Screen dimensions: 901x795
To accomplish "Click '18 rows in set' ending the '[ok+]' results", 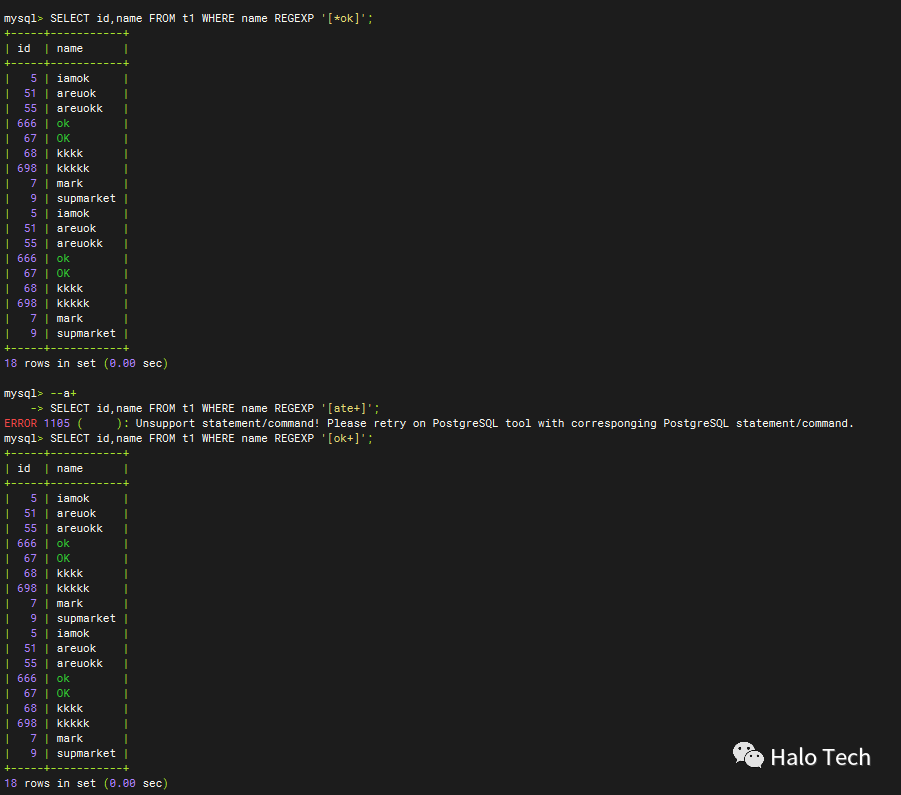I will [50, 784].
